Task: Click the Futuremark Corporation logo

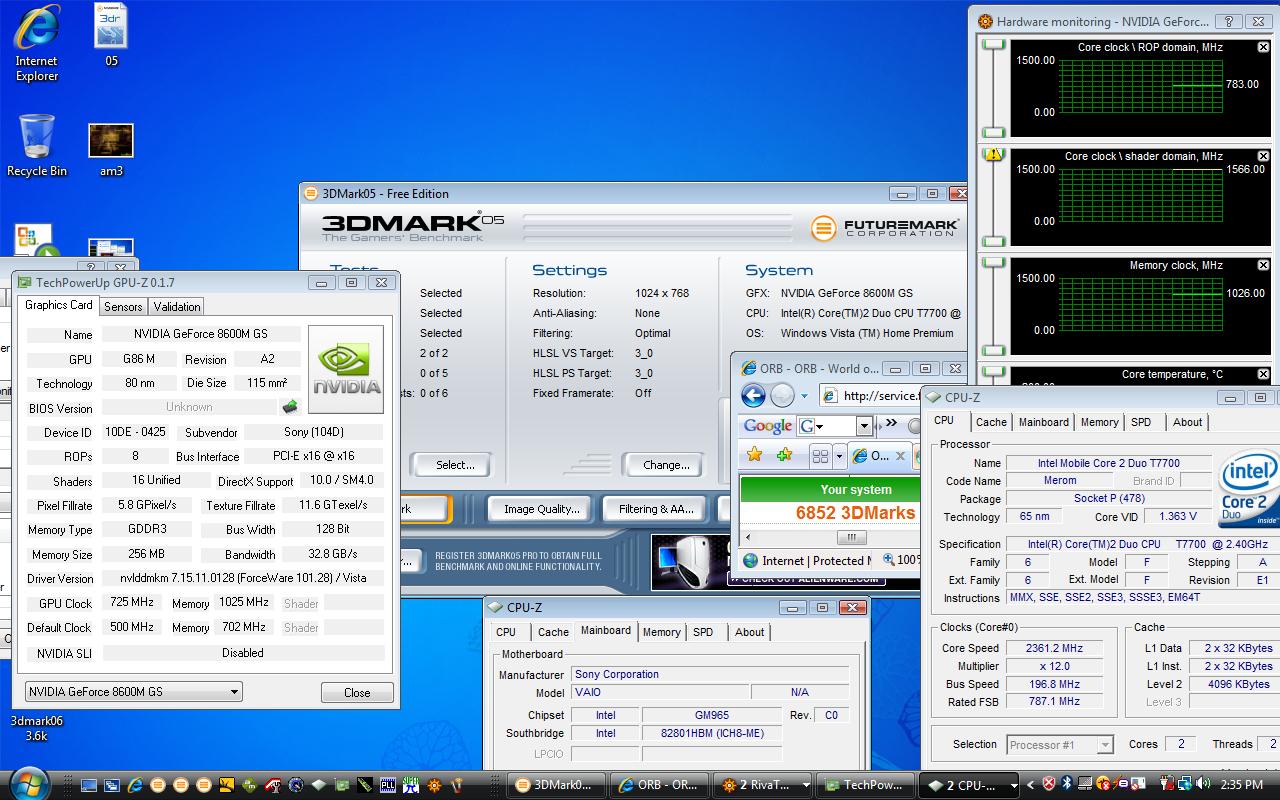Action: 885,228
